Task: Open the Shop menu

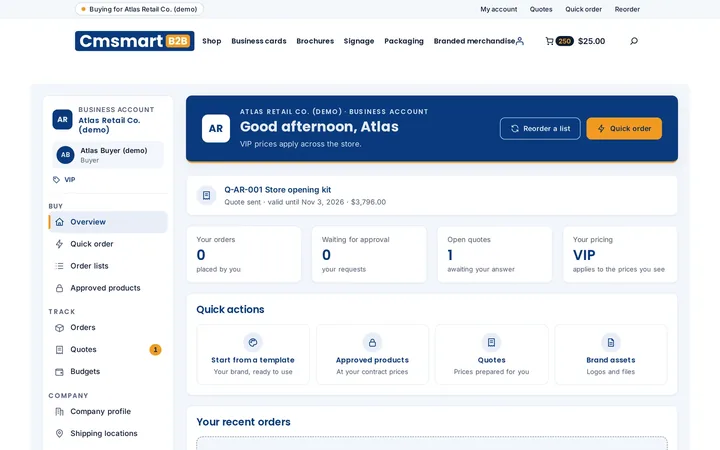Action: (212, 41)
